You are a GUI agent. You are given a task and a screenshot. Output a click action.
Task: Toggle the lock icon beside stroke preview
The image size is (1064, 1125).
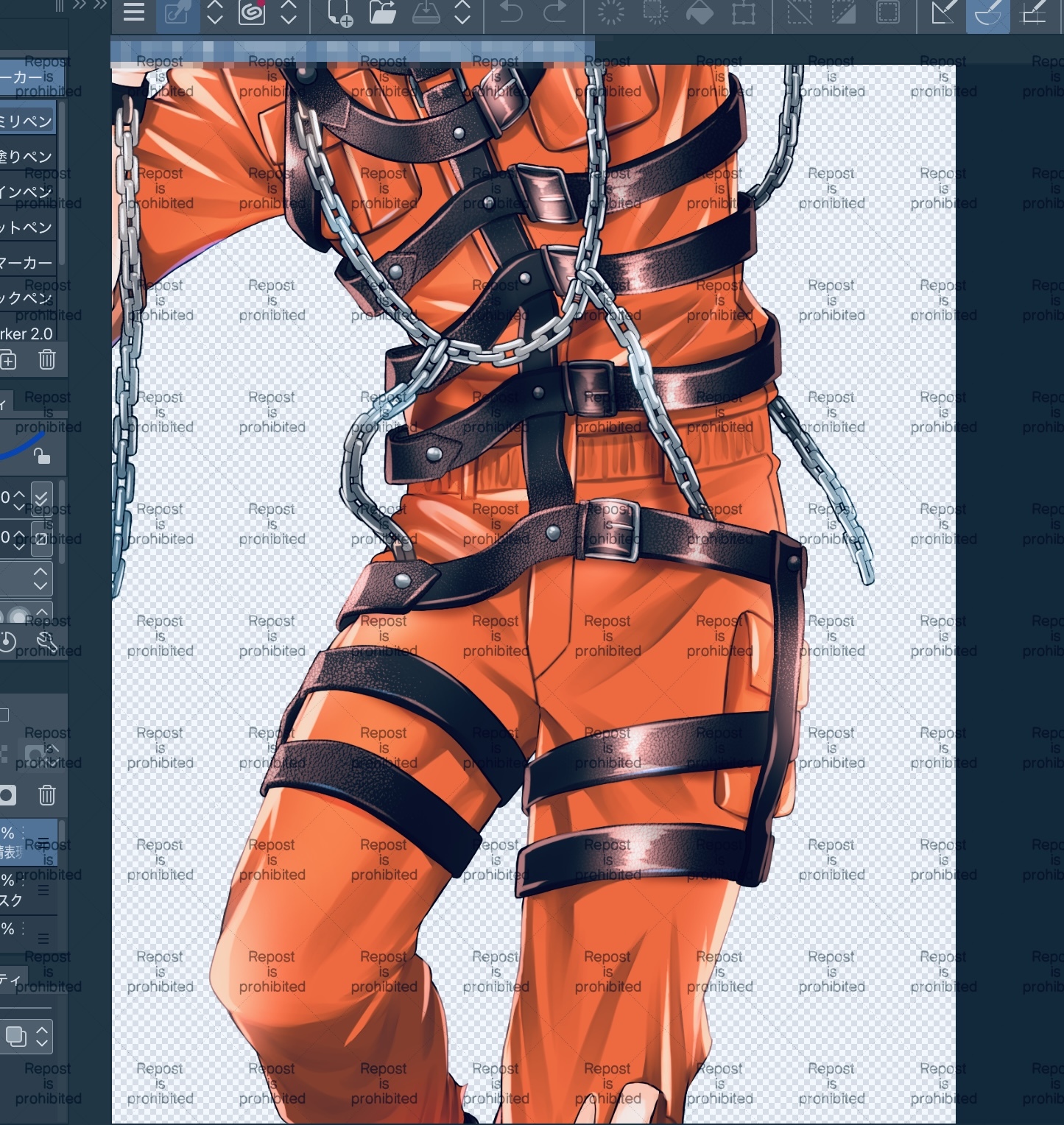42,456
